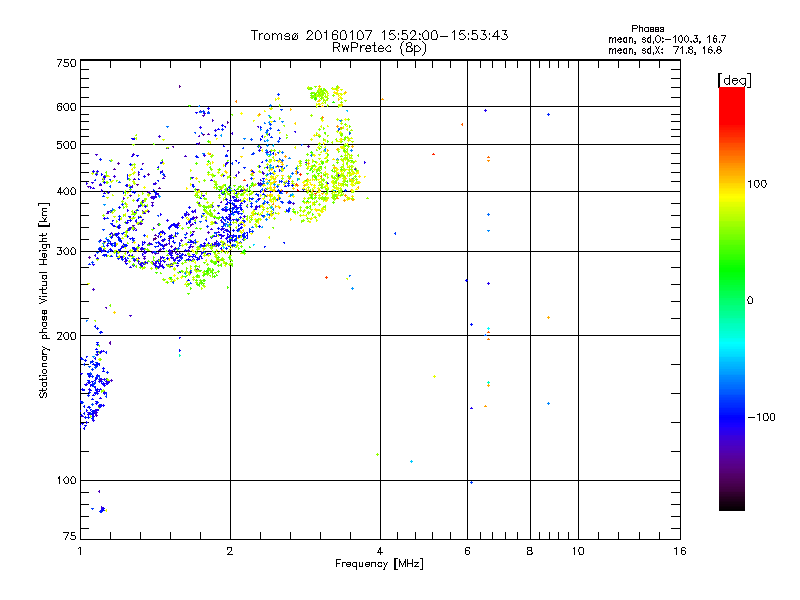Click the green cluster above 600 km
The image size is (800, 600).
point(320,95)
